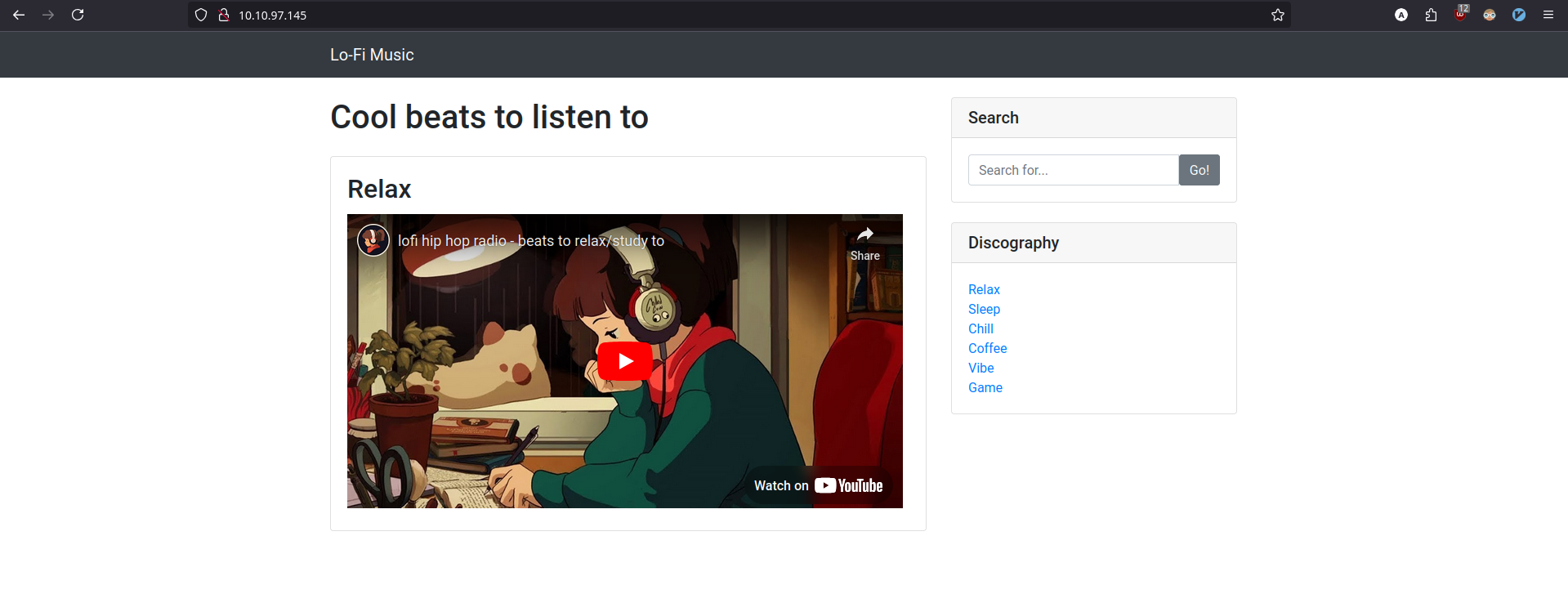Click the Search panel header

click(1094, 118)
